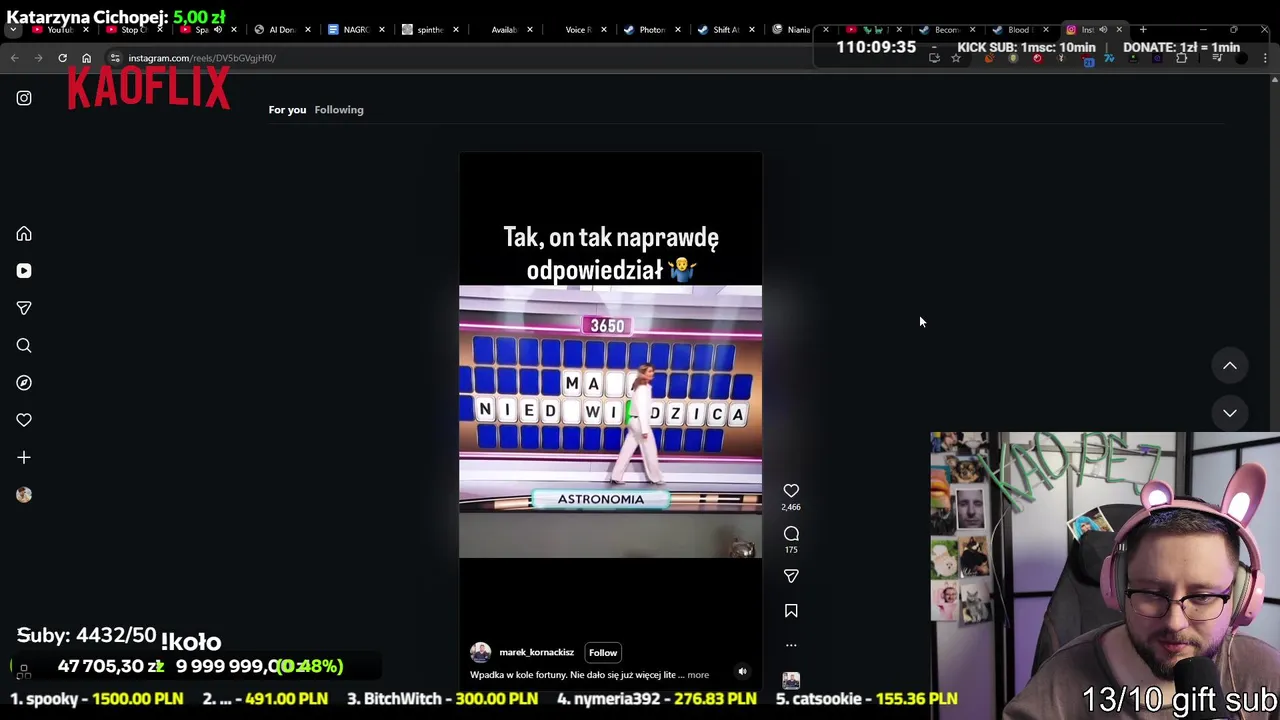The image size is (1280, 720).
Task: Switch to the Photon browser tab
Action: pos(651,30)
